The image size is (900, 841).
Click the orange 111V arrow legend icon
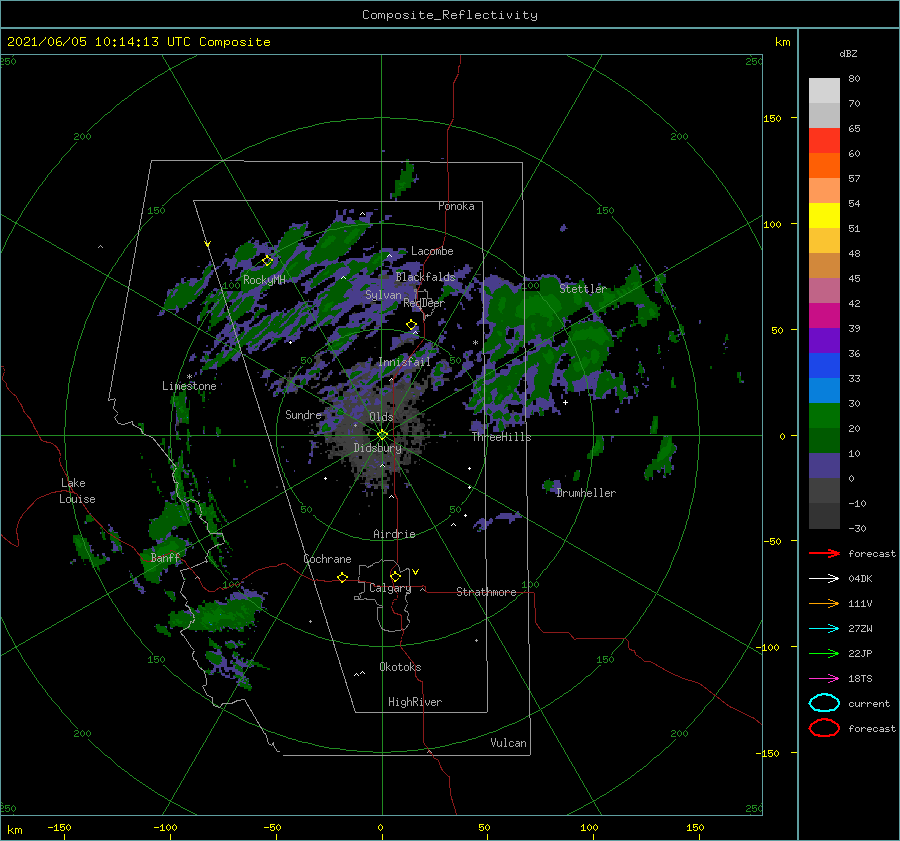[824, 603]
